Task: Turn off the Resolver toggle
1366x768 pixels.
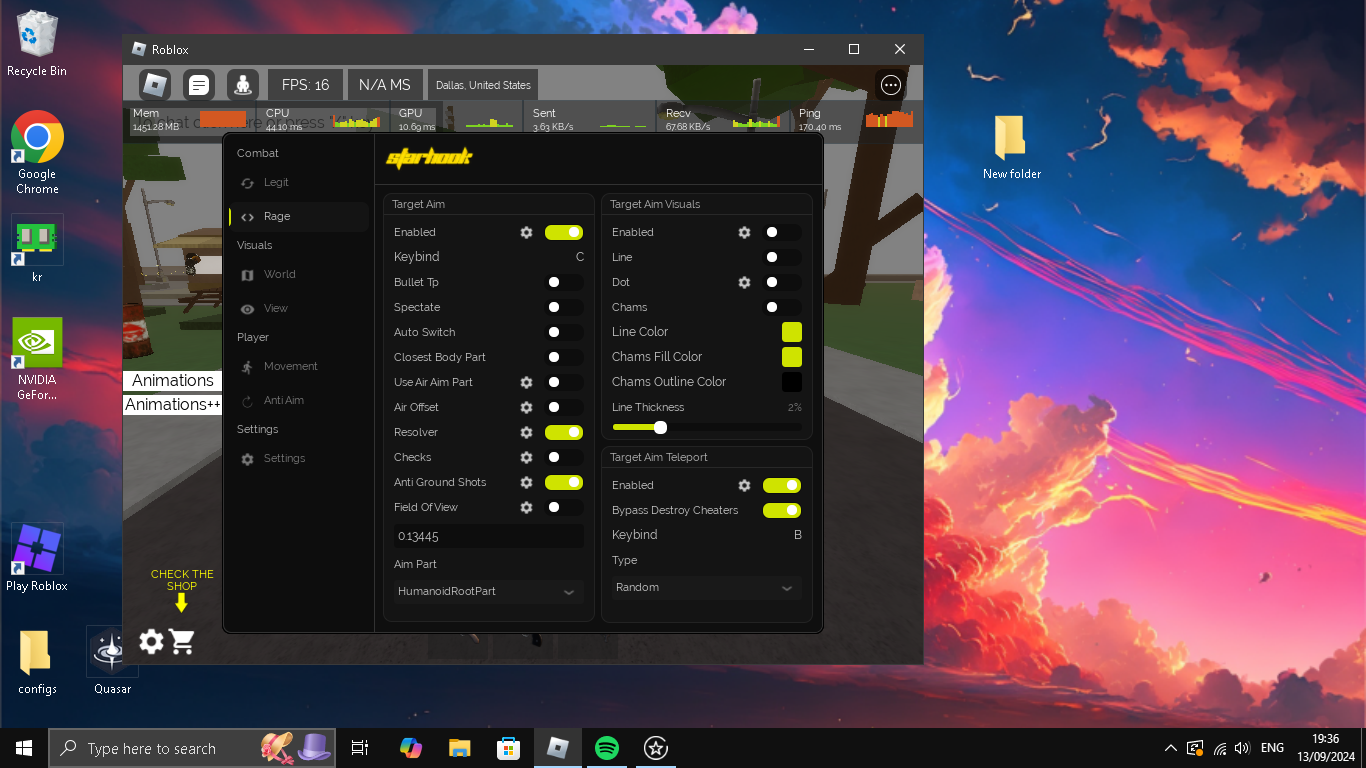Action: 564,432
